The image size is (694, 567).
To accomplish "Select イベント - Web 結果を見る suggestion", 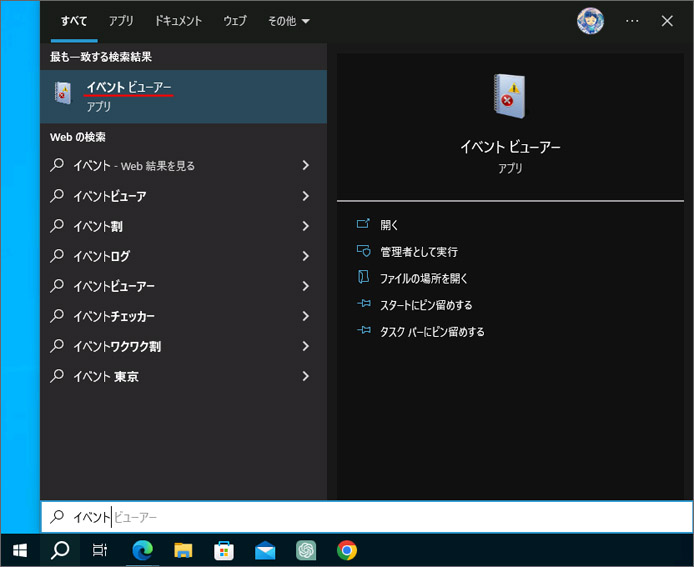I will tap(183, 166).
